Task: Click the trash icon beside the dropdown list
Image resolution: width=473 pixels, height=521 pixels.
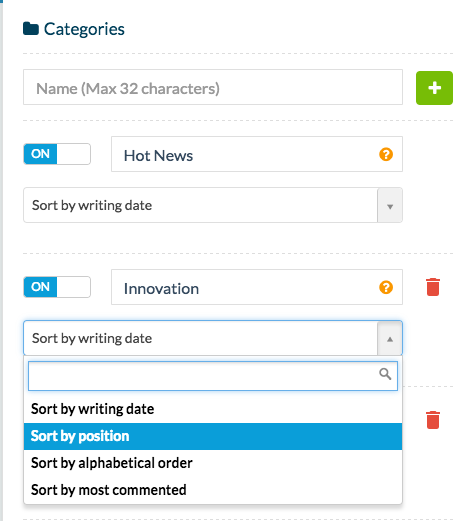Action: pyautogui.click(x=433, y=420)
